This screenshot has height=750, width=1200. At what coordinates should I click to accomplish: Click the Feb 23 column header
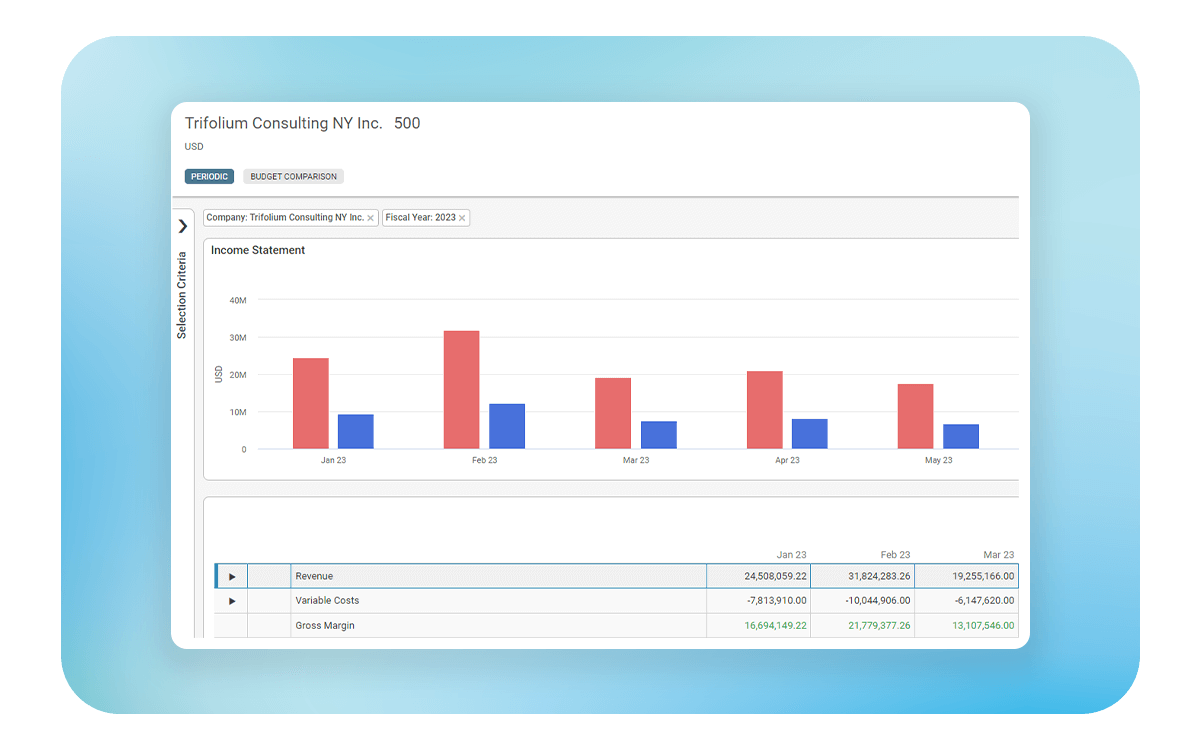point(895,555)
